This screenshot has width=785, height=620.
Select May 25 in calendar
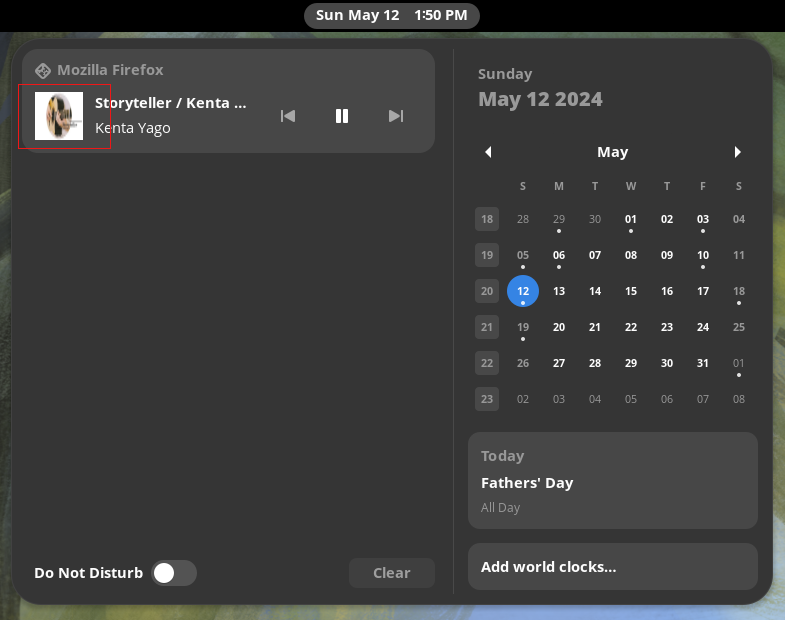pyautogui.click(x=739, y=327)
